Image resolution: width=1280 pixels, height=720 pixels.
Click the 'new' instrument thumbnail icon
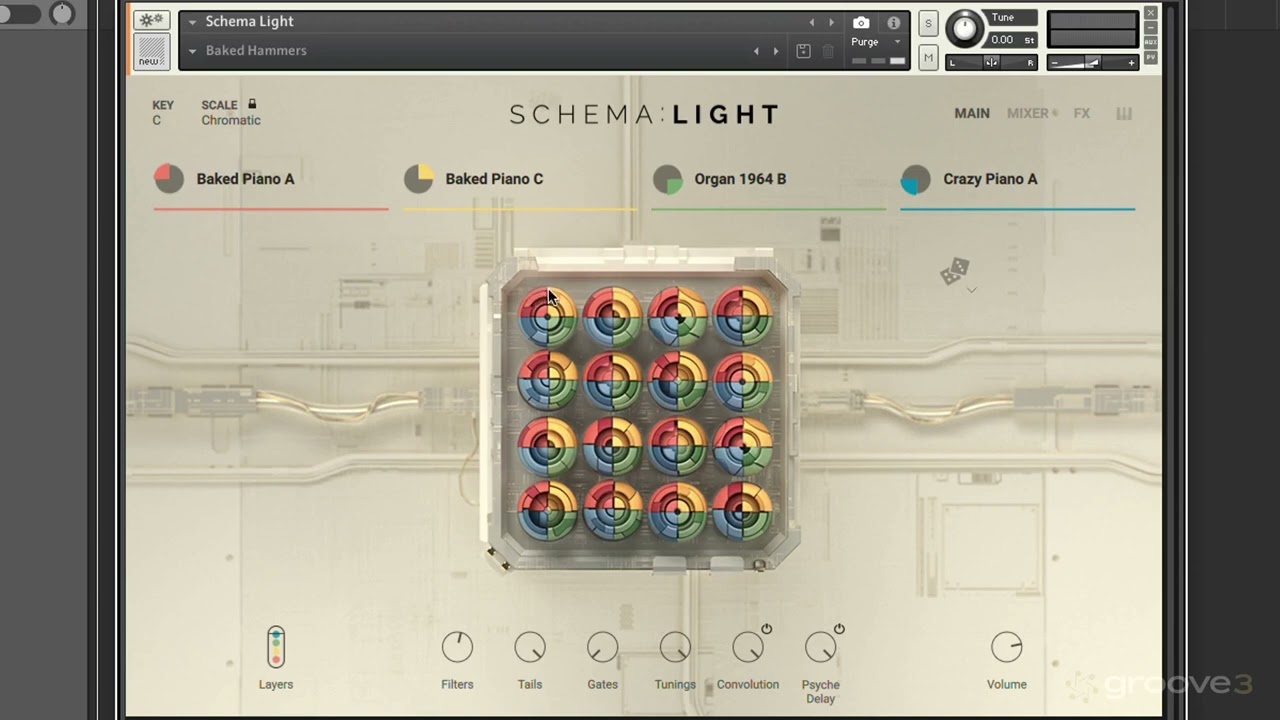tap(151, 51)
